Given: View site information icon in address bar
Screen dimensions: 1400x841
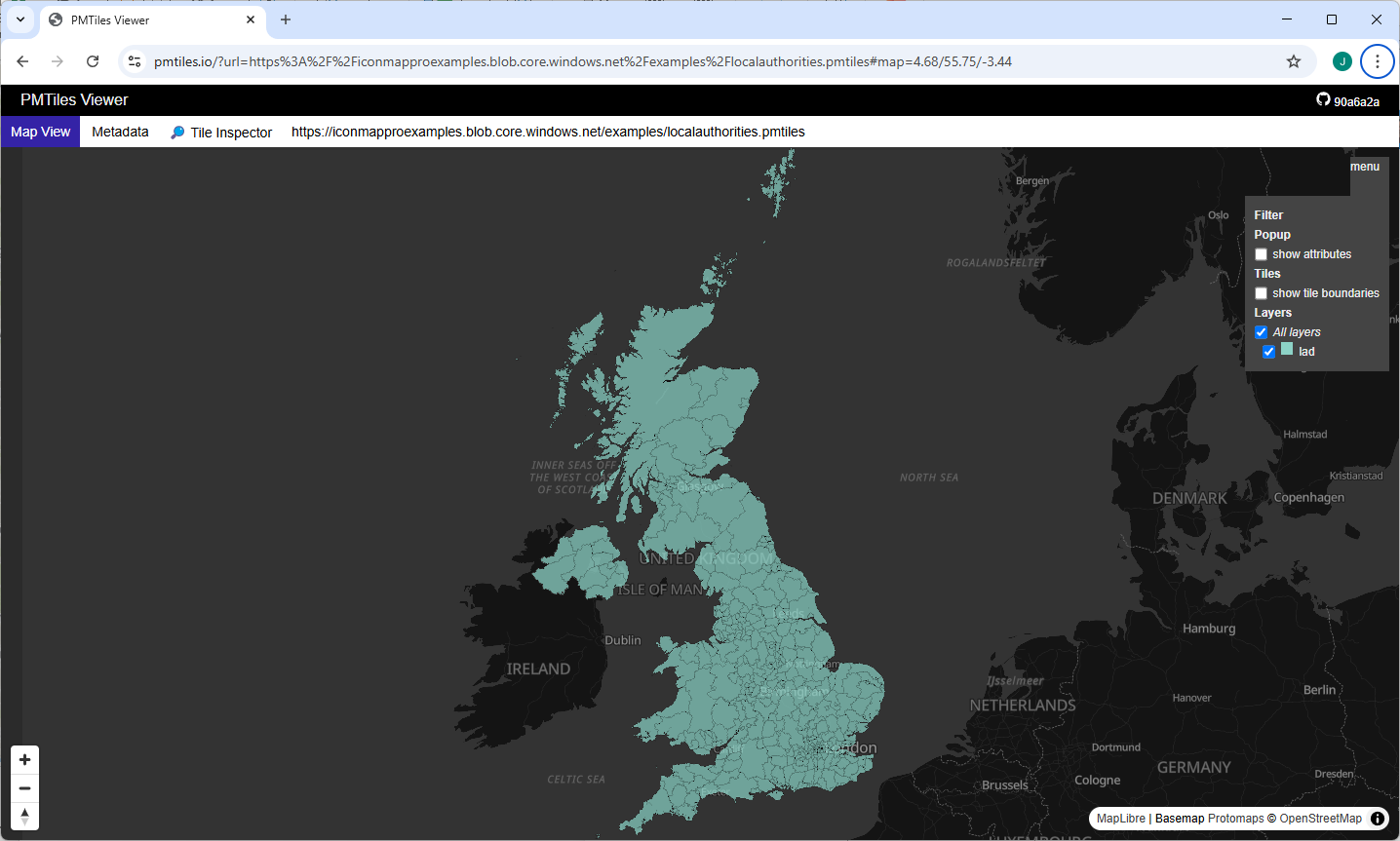Looking at the screenshot, I should [x=135, y=61].
